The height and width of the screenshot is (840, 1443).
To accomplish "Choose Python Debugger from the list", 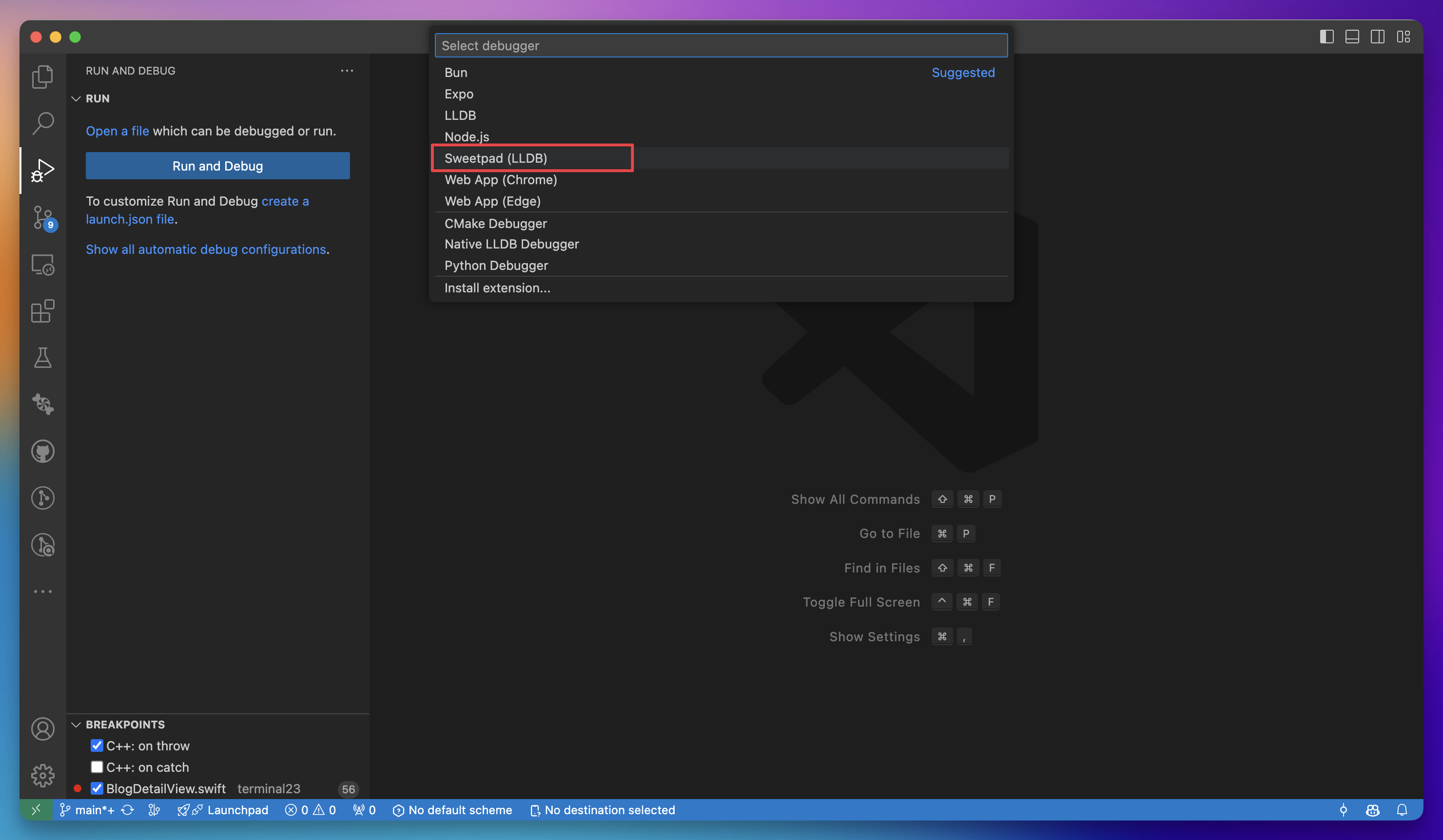I will tap(496, 266).
